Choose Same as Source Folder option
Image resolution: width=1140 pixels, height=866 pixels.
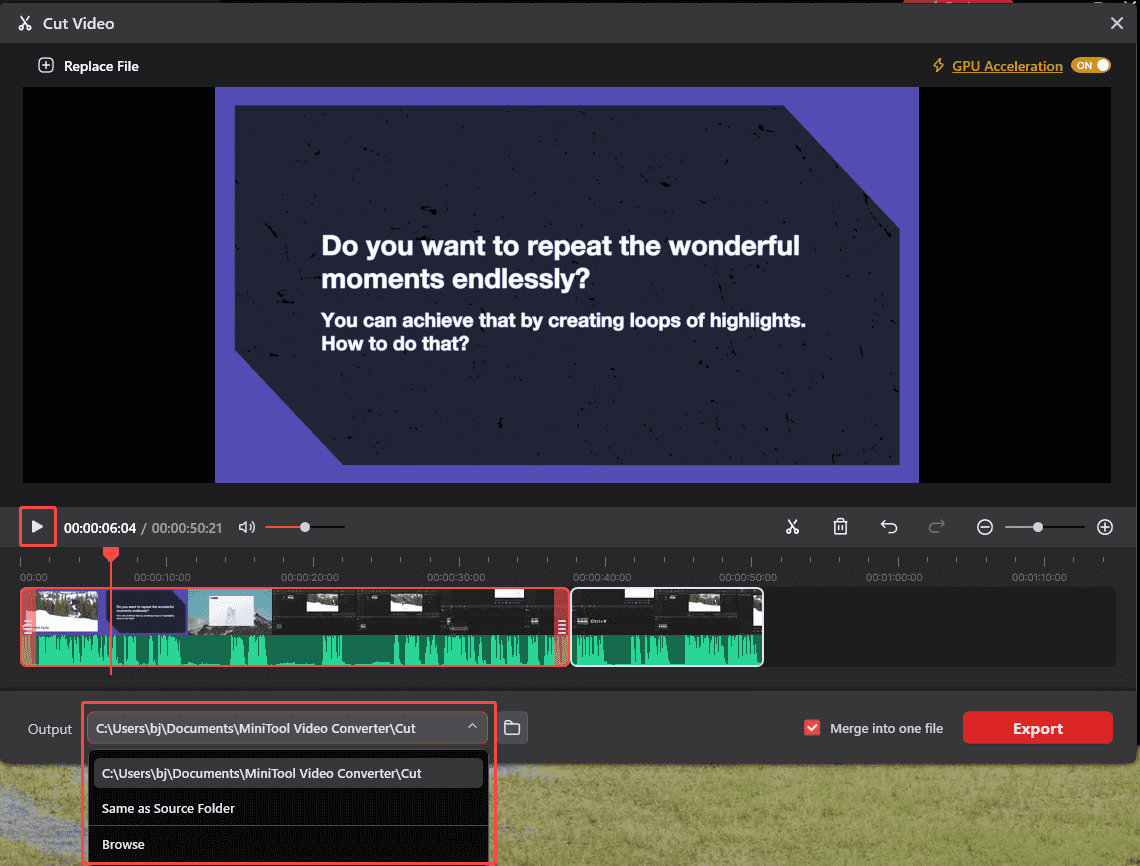[288, 809]
